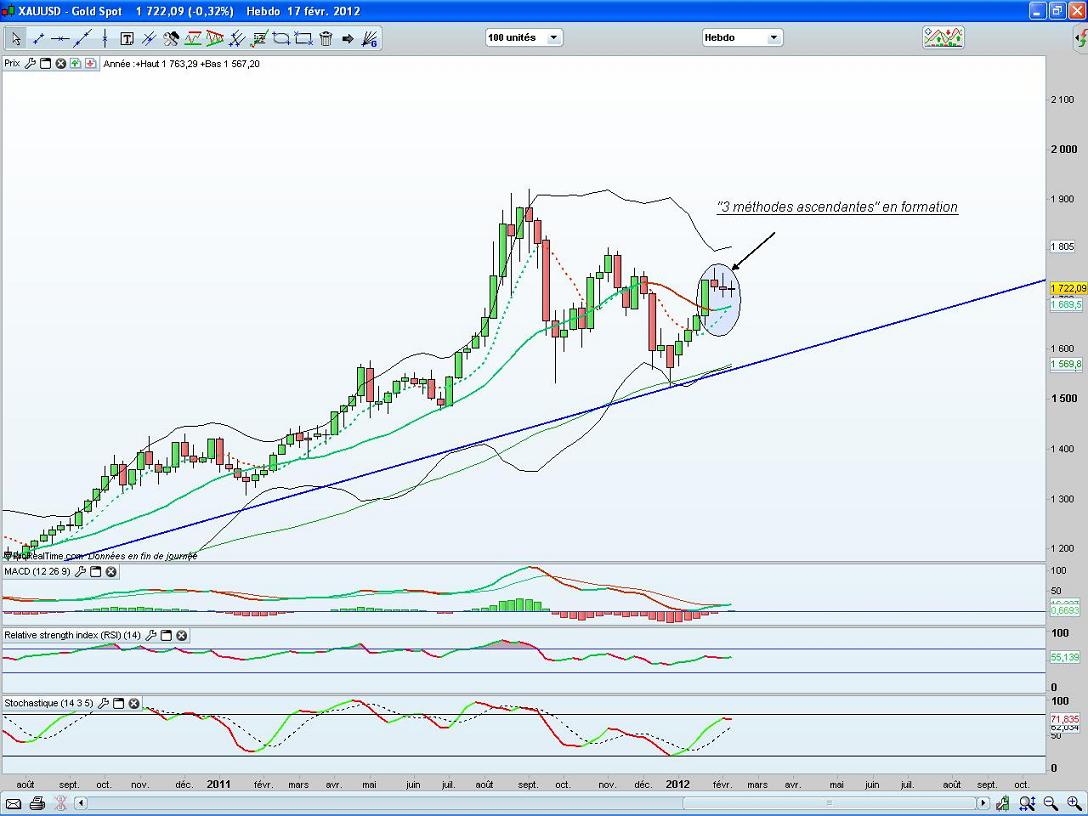
Task: Open the Prix settings wrench
Action: pyautogui.click(x=30, y=63)
